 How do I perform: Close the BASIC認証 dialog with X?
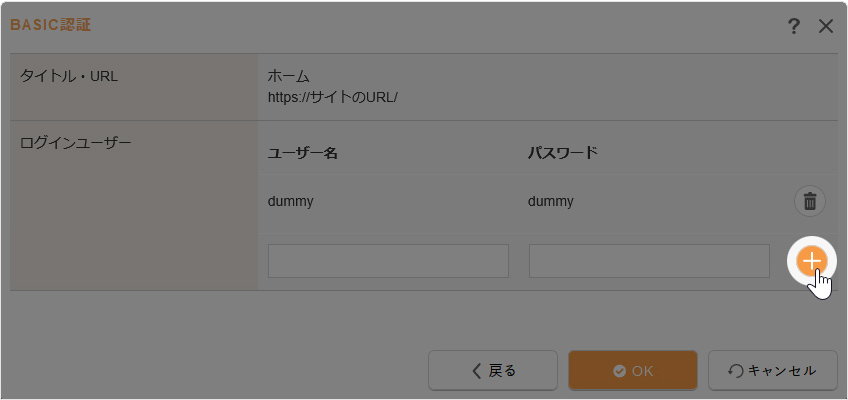826,26
